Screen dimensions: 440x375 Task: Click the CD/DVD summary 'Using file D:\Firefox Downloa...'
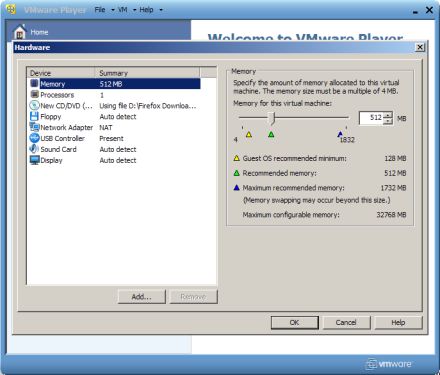(x=148, y=106)
